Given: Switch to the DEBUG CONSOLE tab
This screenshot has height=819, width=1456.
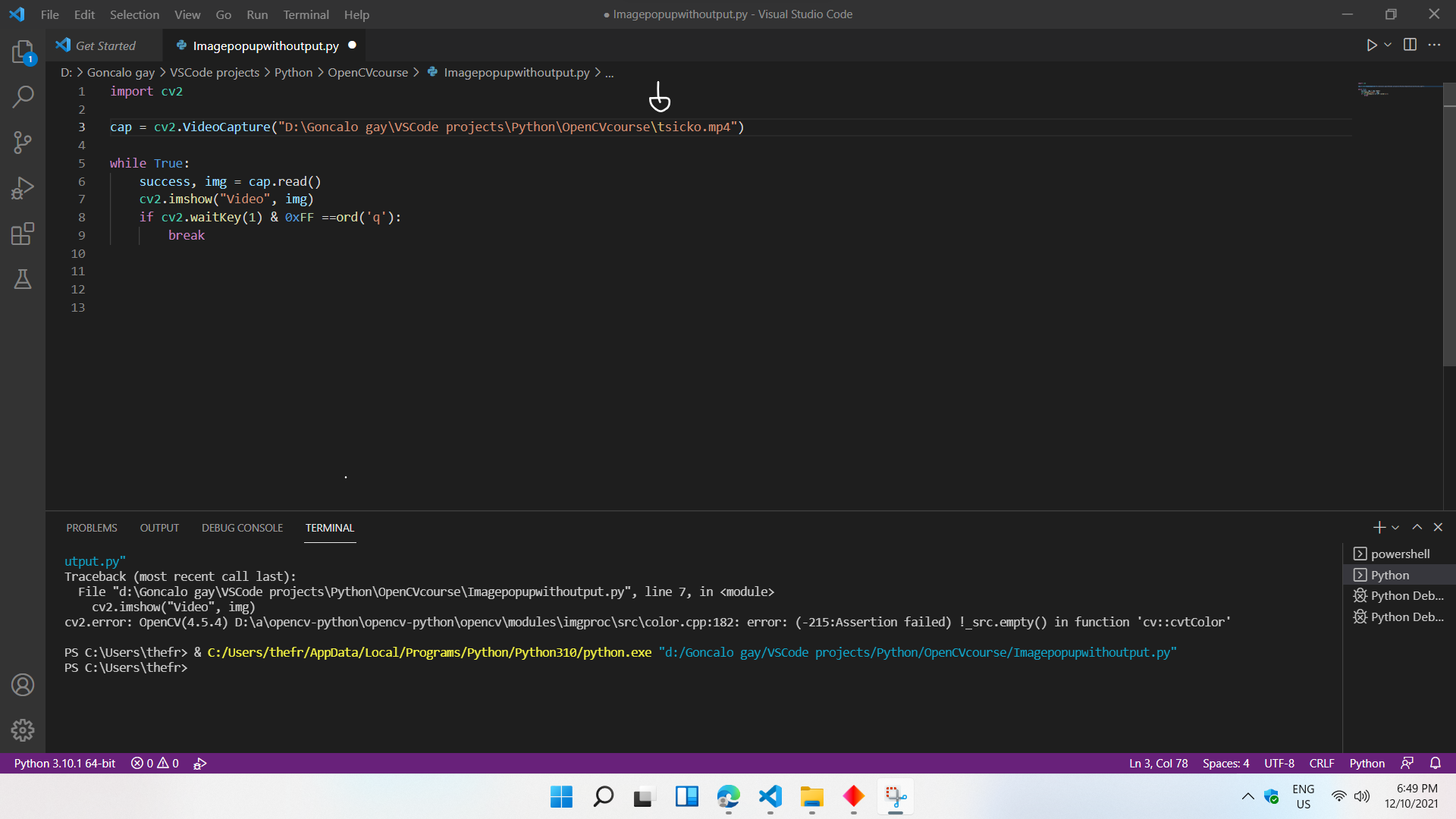Looking at the screenshot, I should pos(242,528).
